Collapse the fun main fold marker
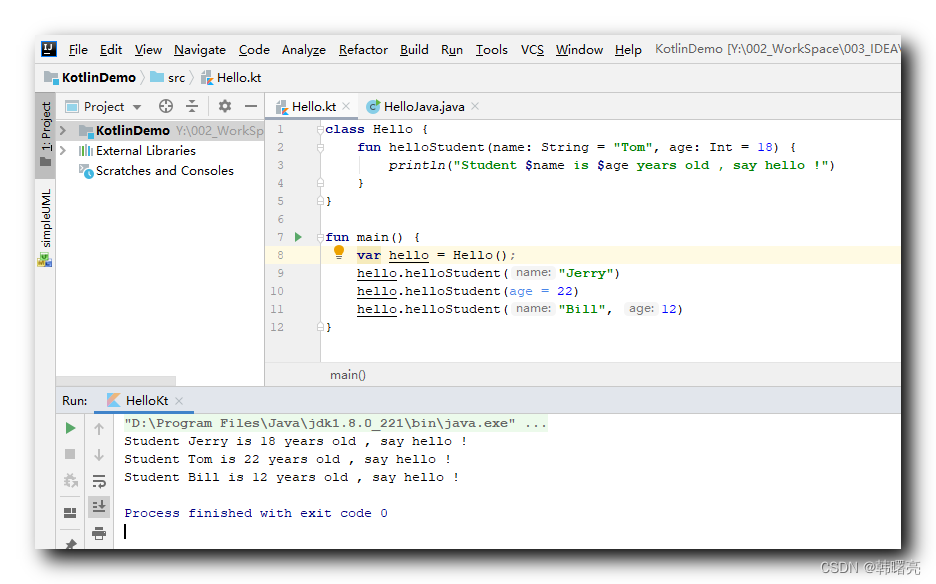The height and width of the screenshot is (584, 936). 321,238
